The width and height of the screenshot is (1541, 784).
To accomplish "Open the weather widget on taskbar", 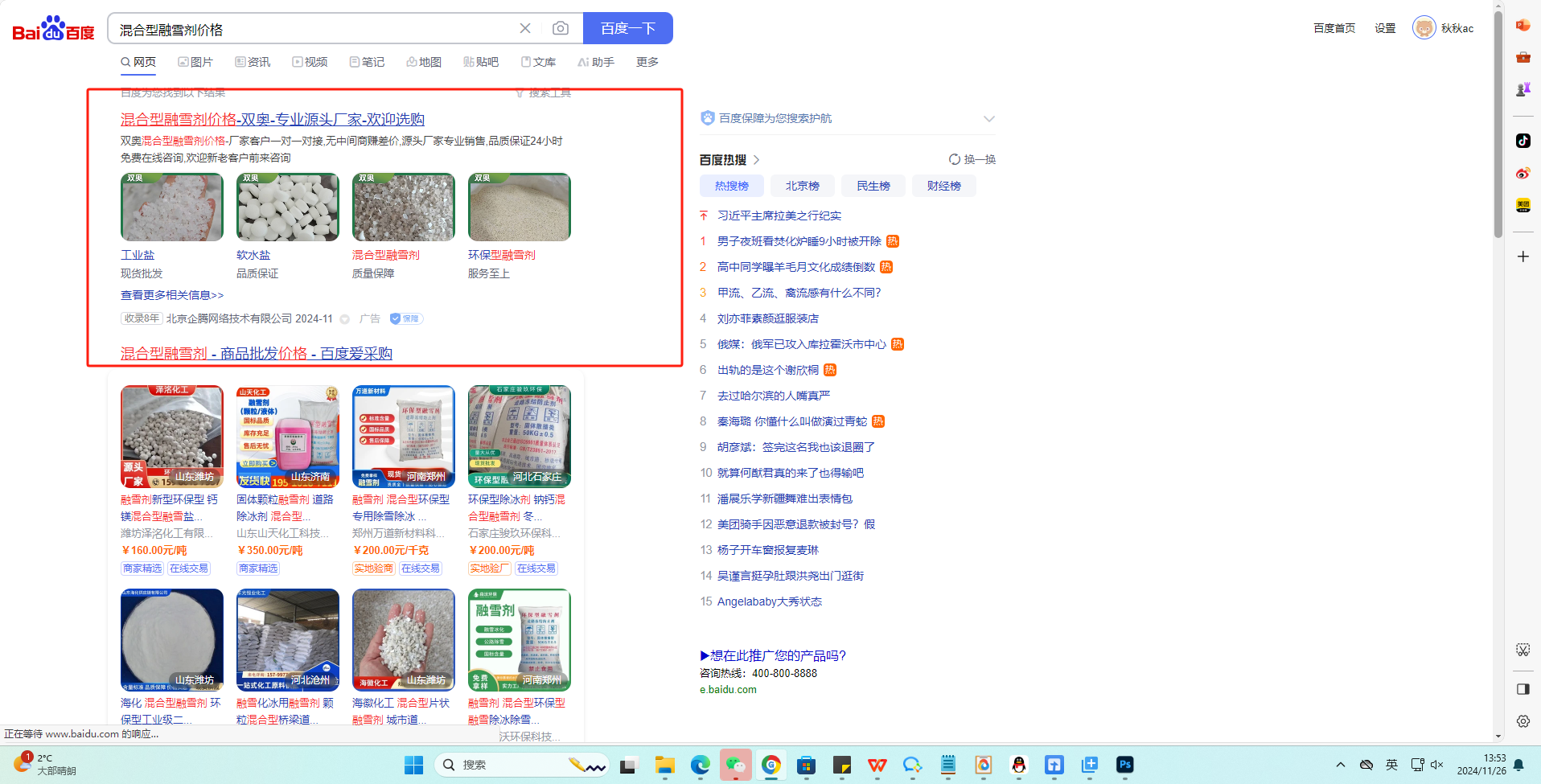I will 45,765.
